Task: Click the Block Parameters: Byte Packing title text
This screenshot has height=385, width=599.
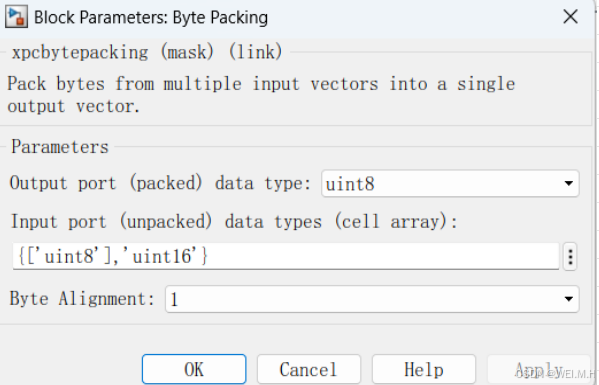Action: coord(151,18)
